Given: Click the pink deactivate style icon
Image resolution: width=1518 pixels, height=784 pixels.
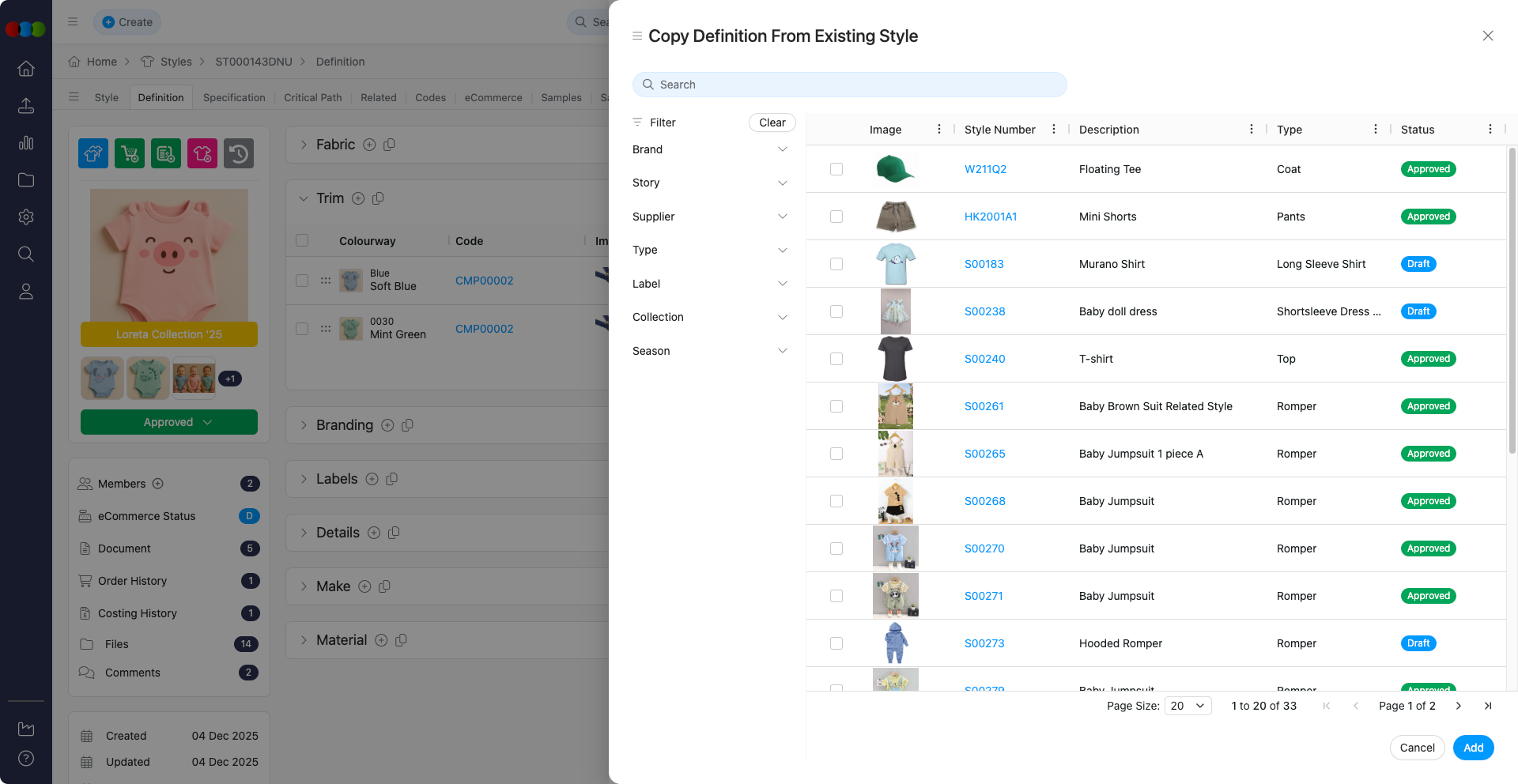Looking at the screenshot, I should (202, 153).
